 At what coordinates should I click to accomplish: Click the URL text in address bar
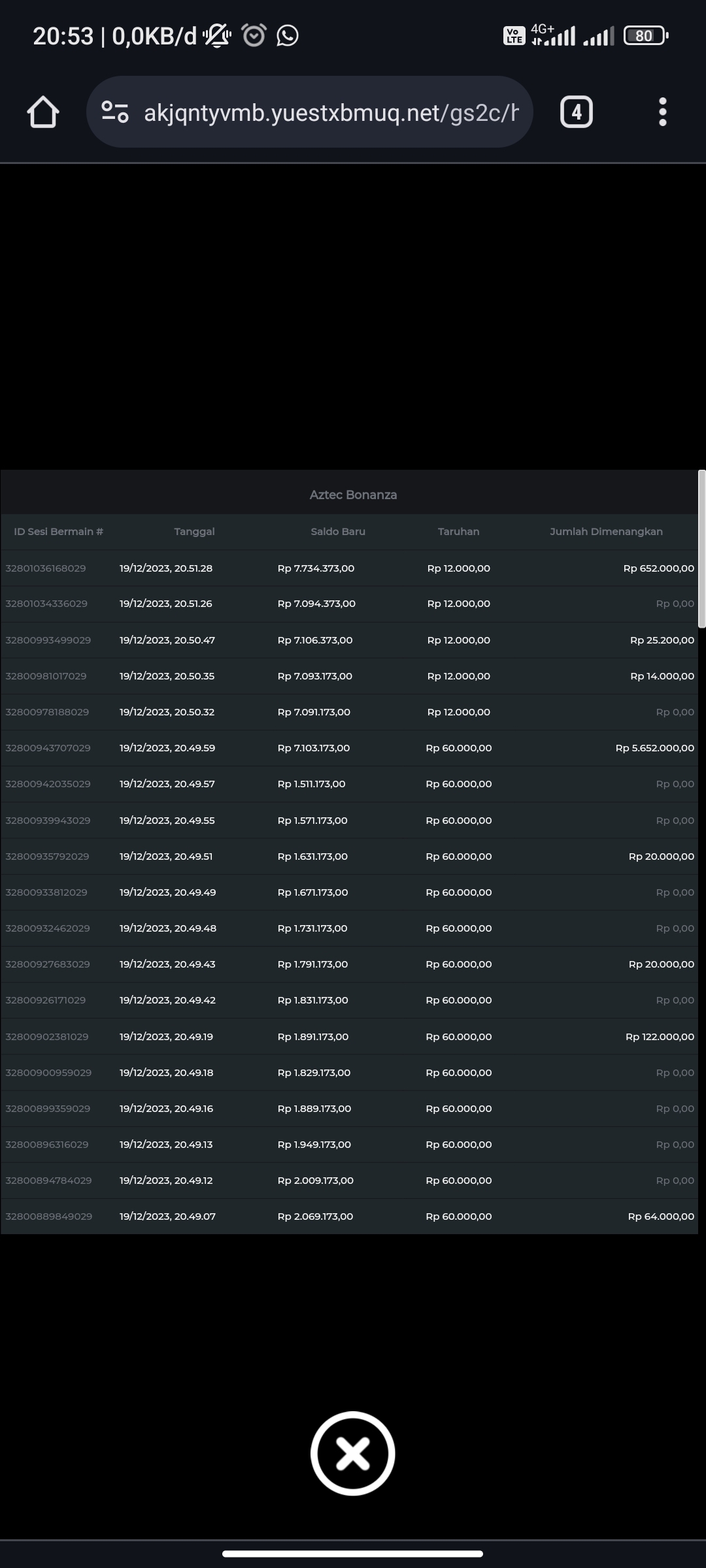tap(330, 113)
